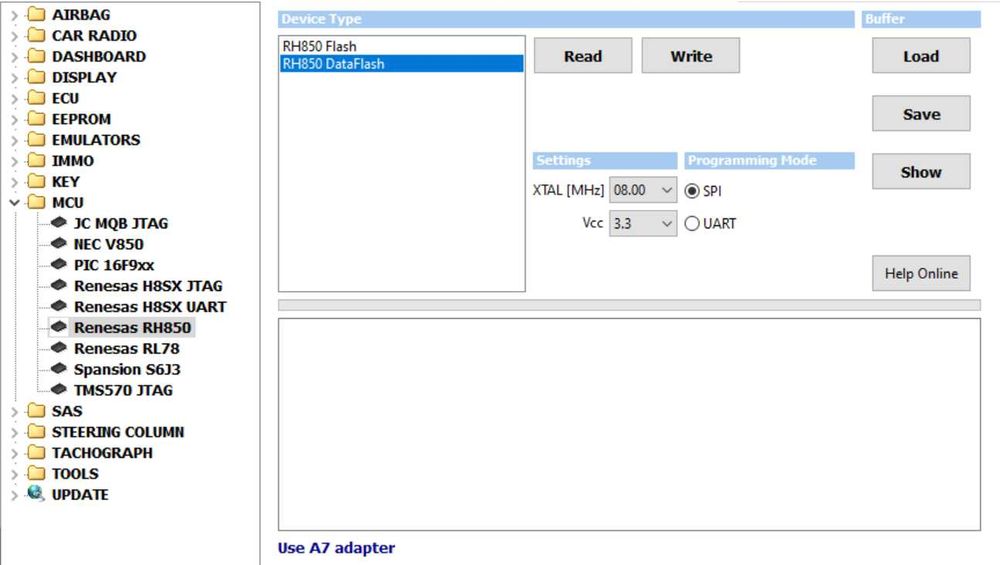Select the Renesas RL78 tree item

coord(126,348)
